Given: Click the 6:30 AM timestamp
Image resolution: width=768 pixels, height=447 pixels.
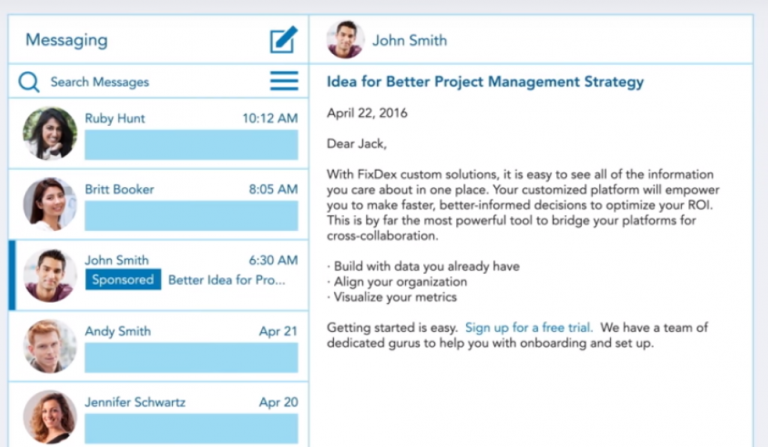Looking at the screenshot, I should (273, 260).
